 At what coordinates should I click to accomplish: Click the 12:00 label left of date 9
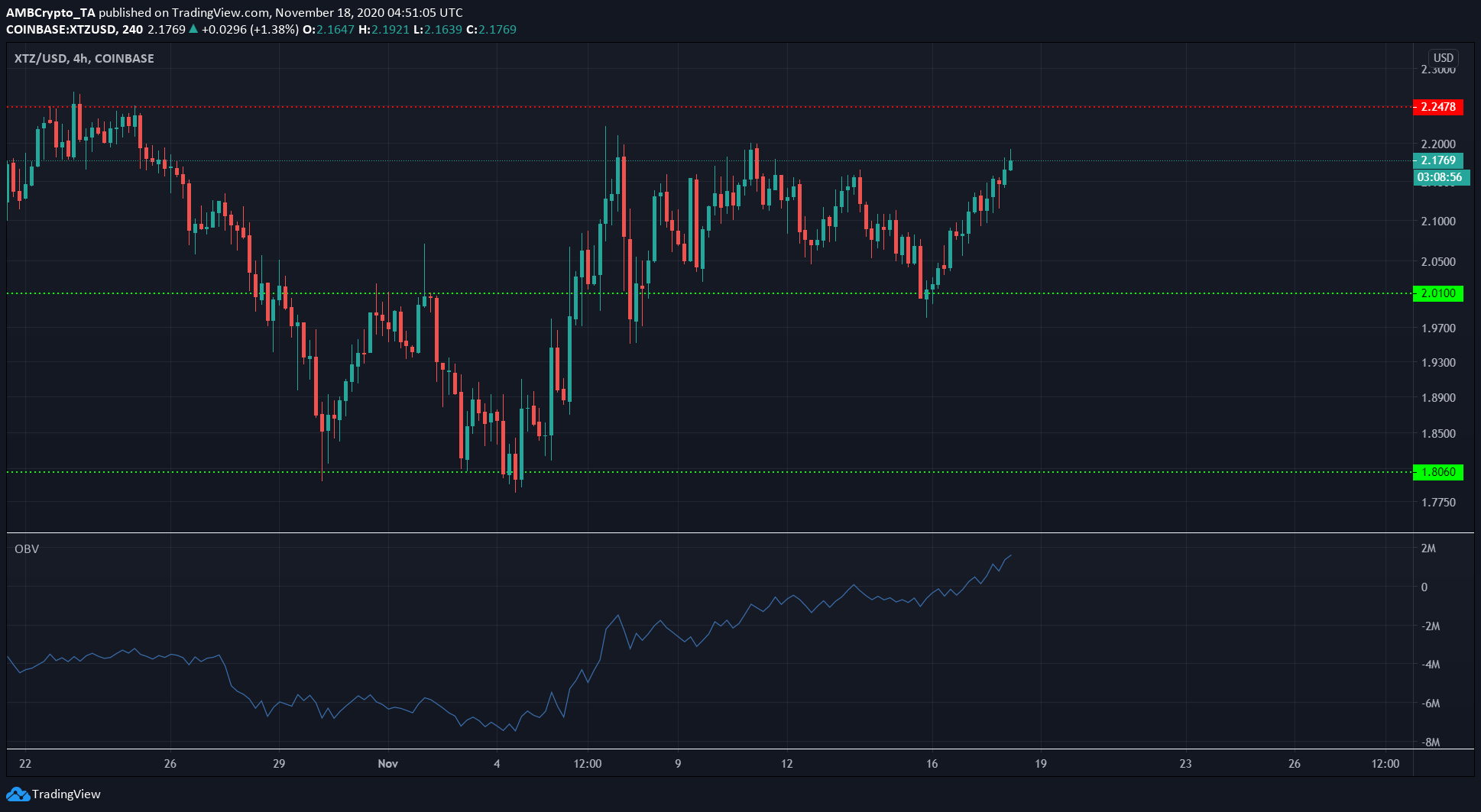[x=588, y=764]
